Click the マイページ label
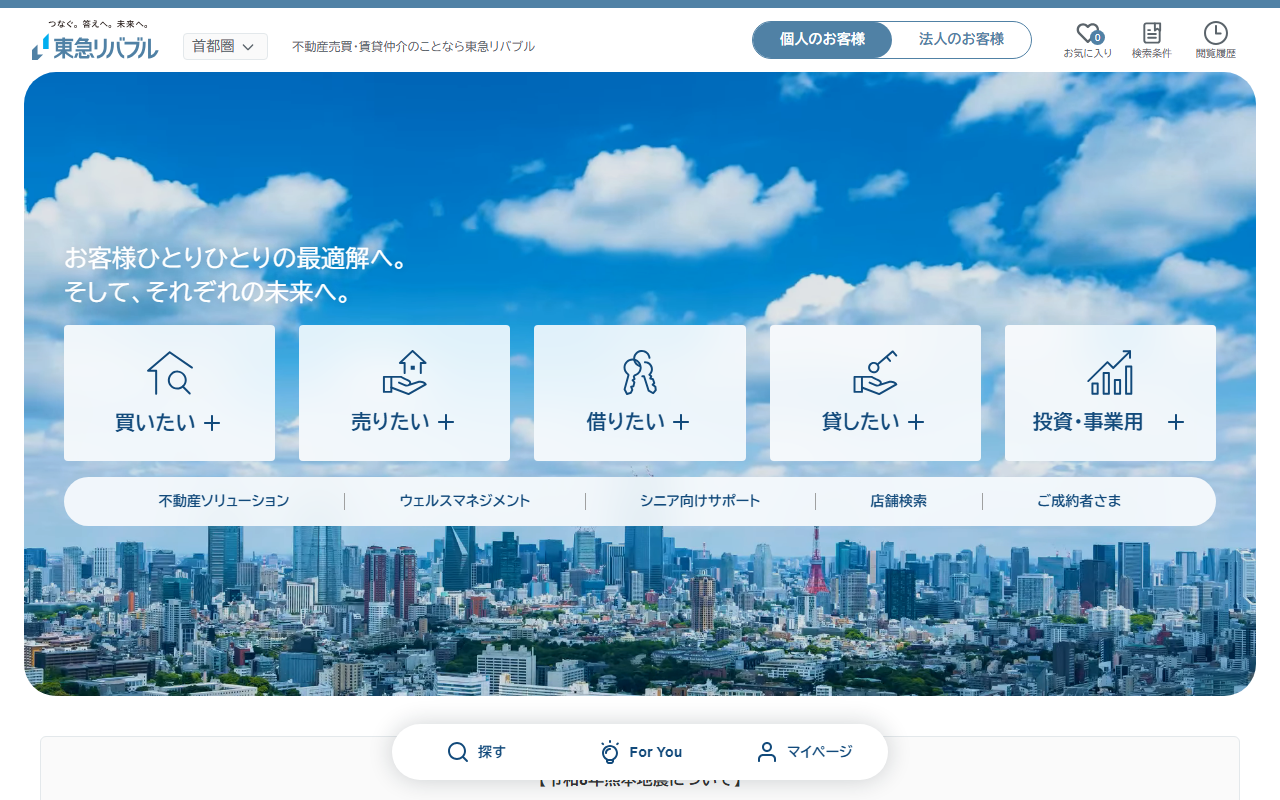 [820, 752]
